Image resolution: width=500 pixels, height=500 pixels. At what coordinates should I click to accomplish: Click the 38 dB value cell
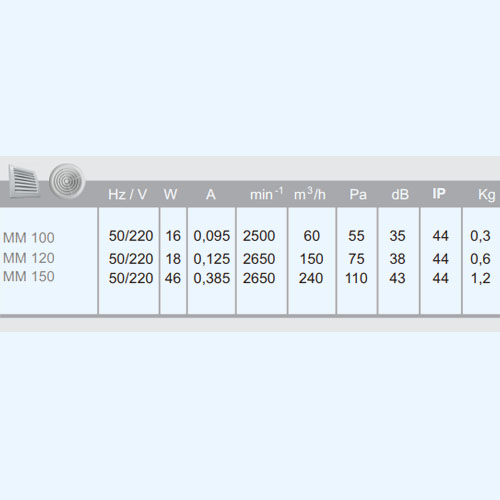[397, 259]
